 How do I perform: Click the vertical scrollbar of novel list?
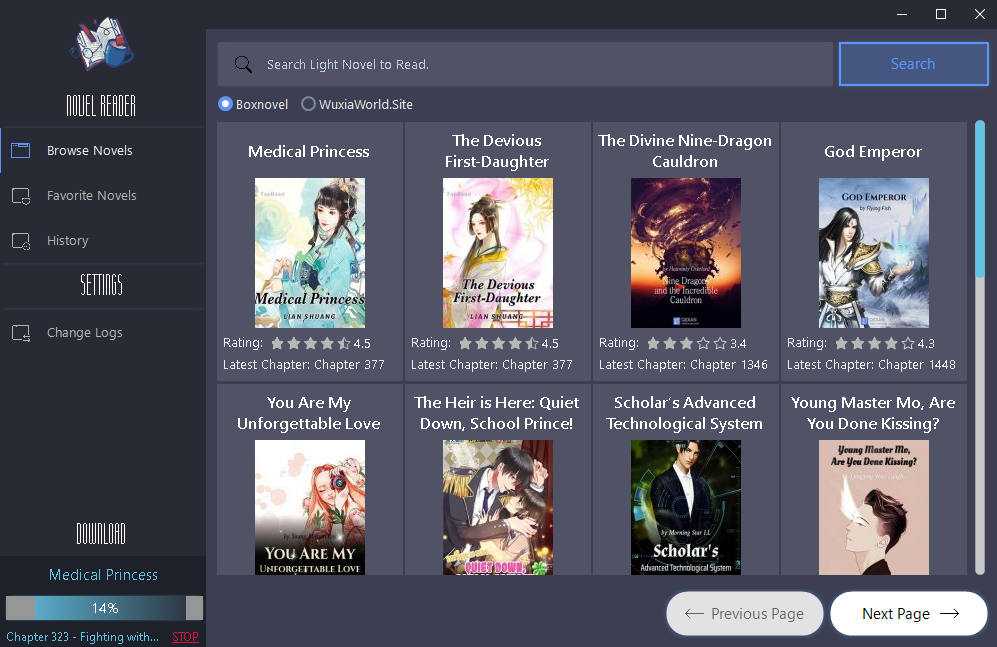click(980, 200)
